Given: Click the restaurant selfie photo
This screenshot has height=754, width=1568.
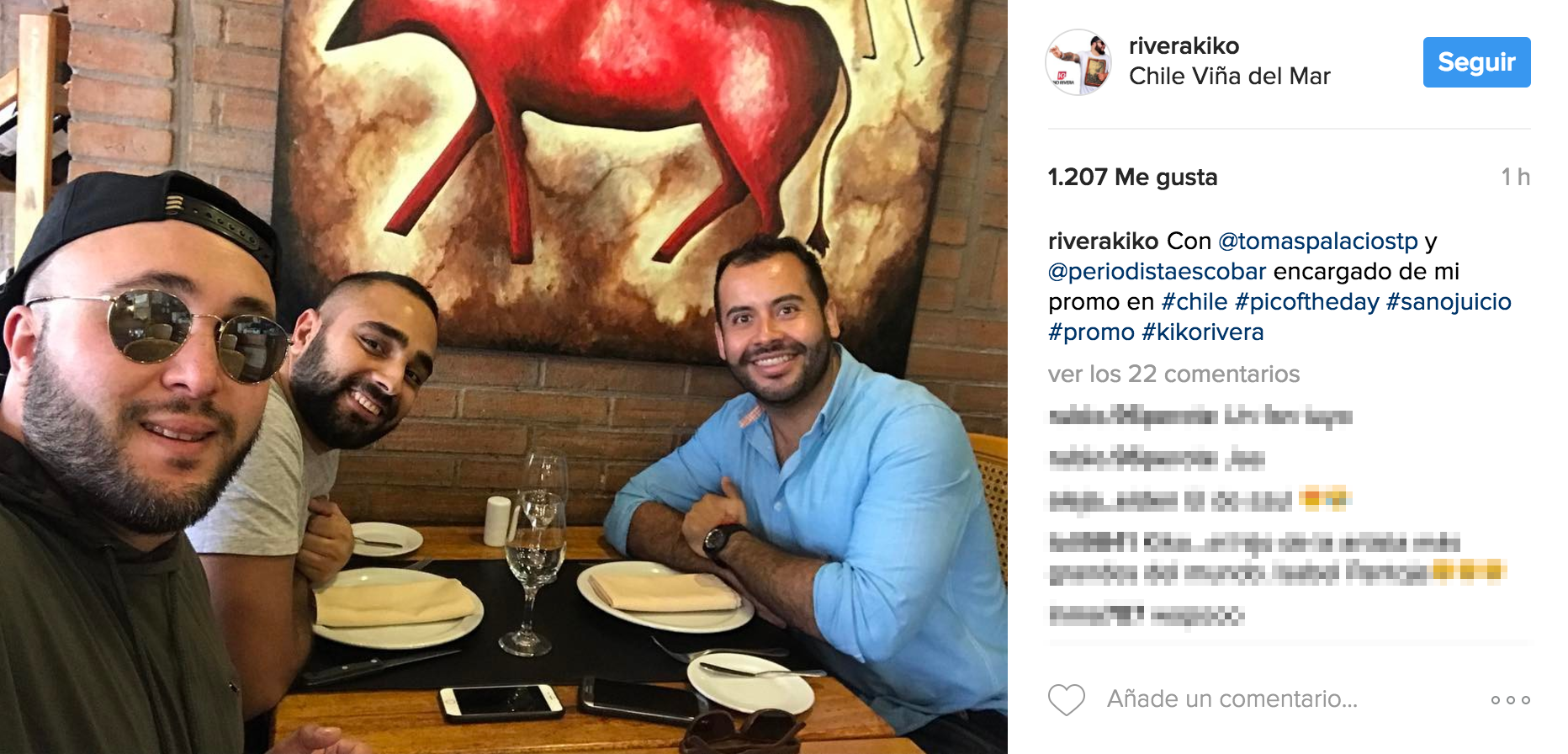Looking at the screenshot, I should click(504, 377).
